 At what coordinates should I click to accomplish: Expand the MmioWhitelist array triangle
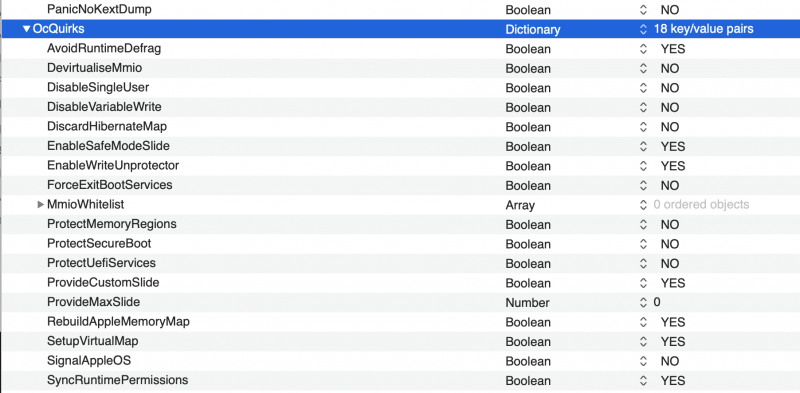[41, 205]
